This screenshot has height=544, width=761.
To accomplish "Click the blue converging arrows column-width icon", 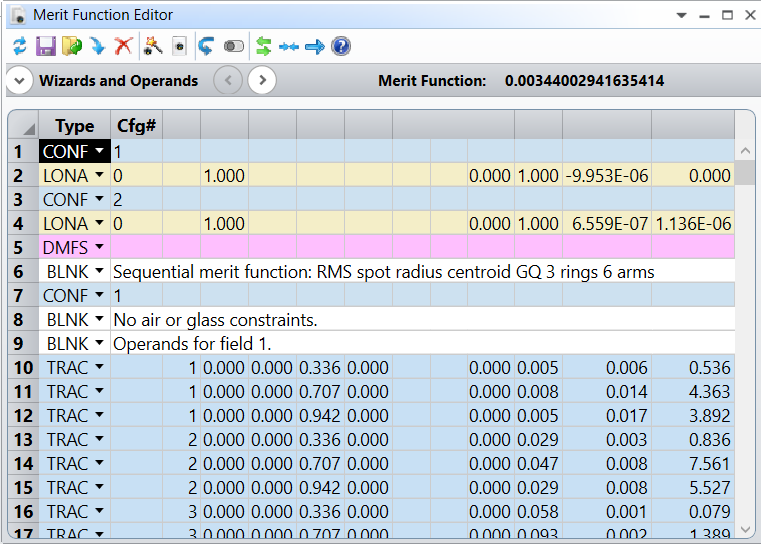I will pos(289,47).
